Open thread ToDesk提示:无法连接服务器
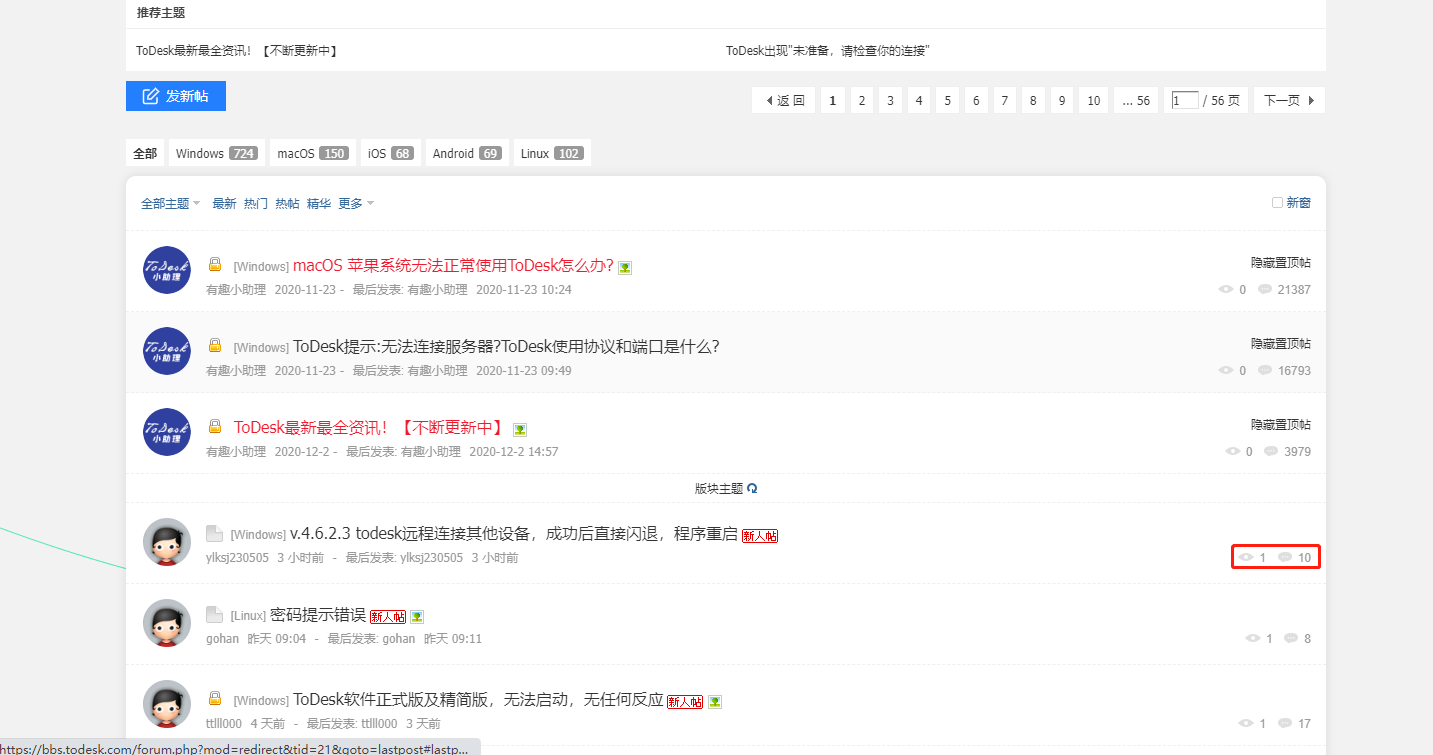The height and width of the screenshot is (755, 1433). pos(506,346)
